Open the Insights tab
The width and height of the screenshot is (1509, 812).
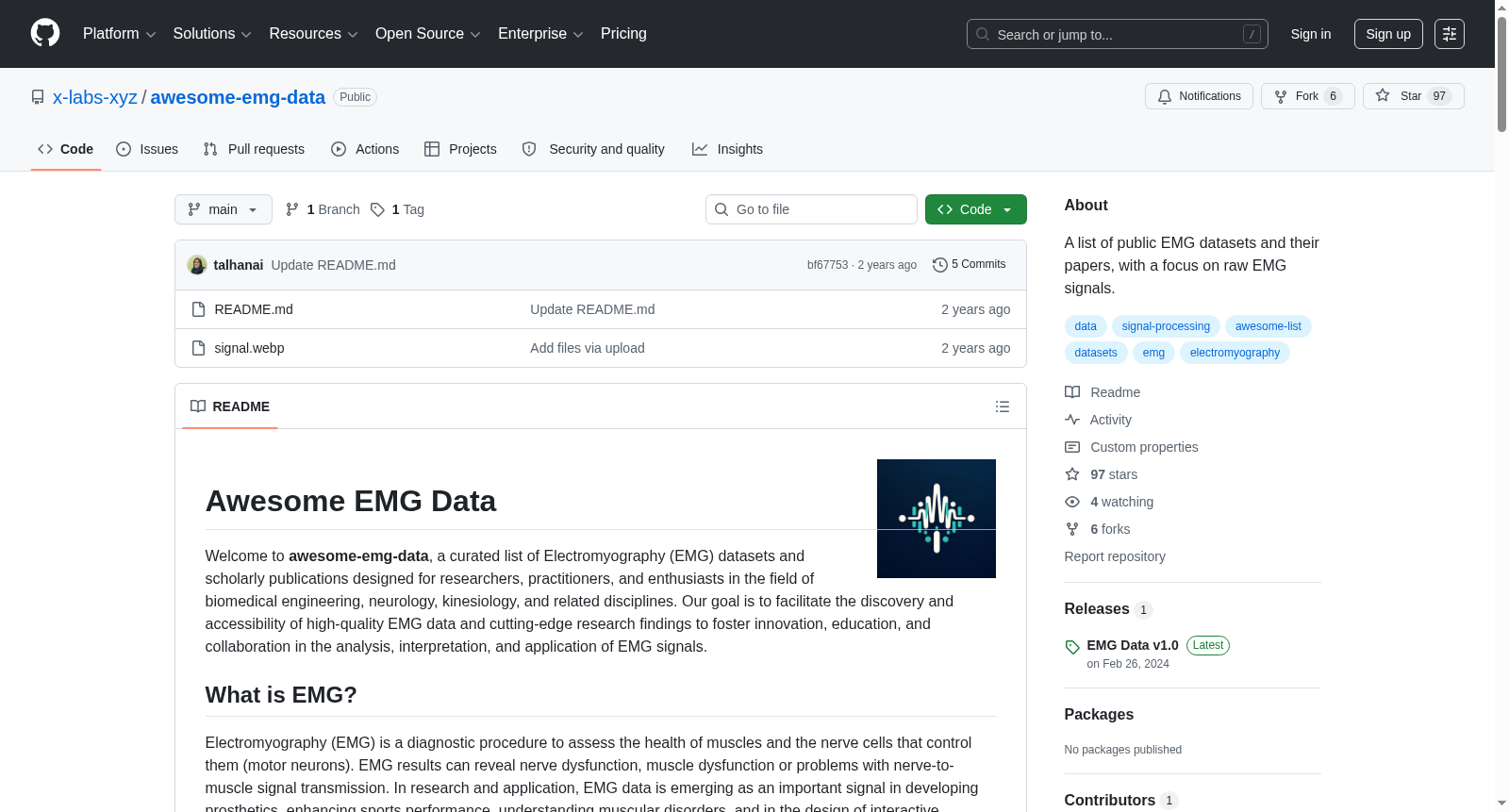[x=727, y=149]
